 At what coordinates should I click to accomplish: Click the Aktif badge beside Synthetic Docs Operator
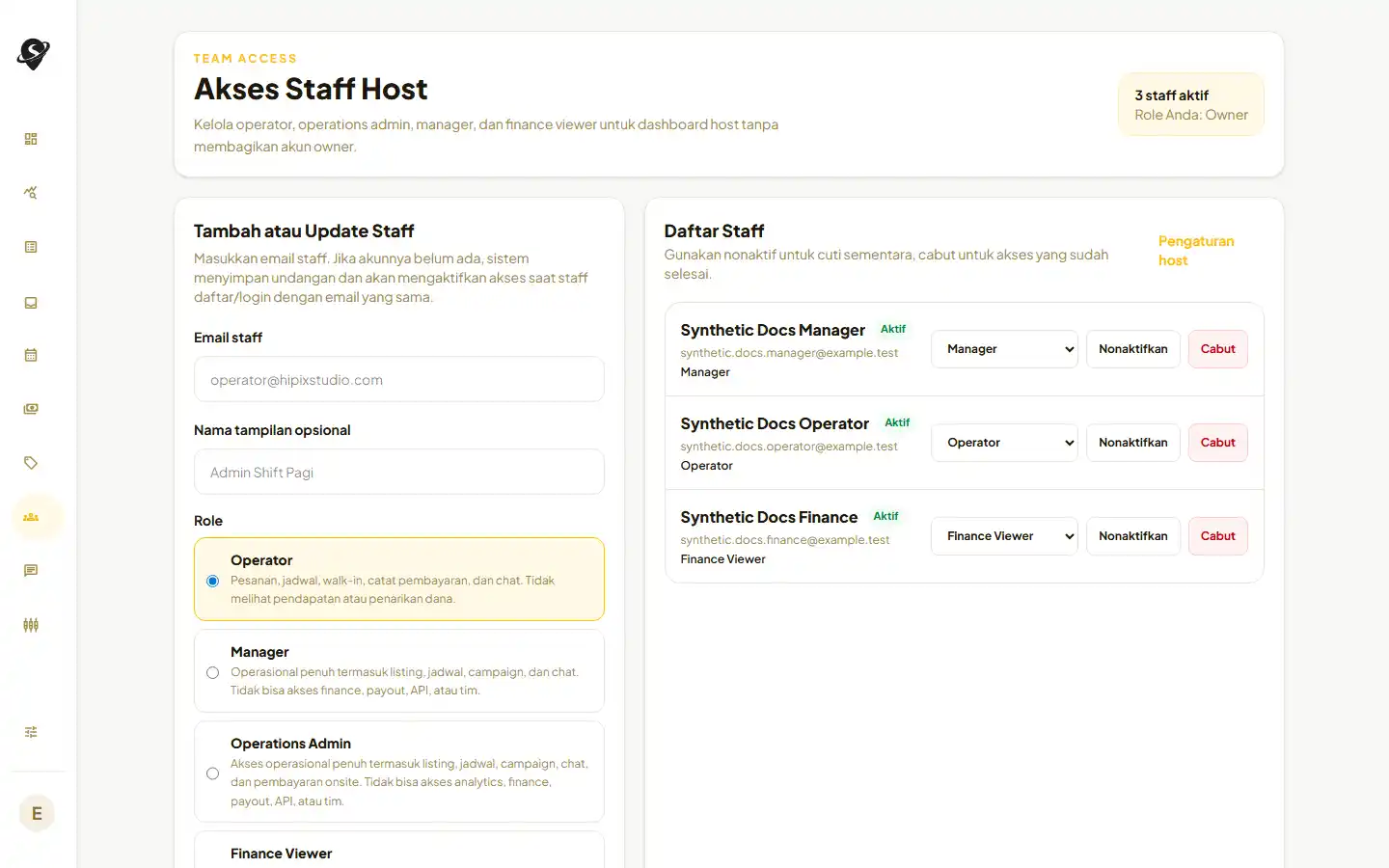pyautogui.click(x=897, y=422)
